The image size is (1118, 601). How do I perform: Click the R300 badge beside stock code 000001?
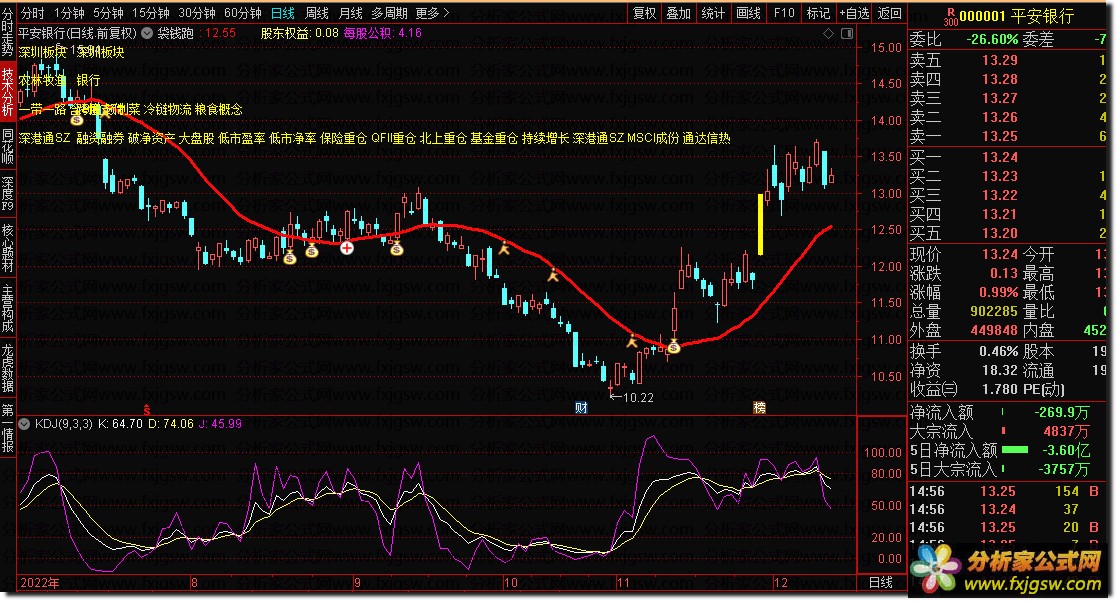(x=951, y=17)
